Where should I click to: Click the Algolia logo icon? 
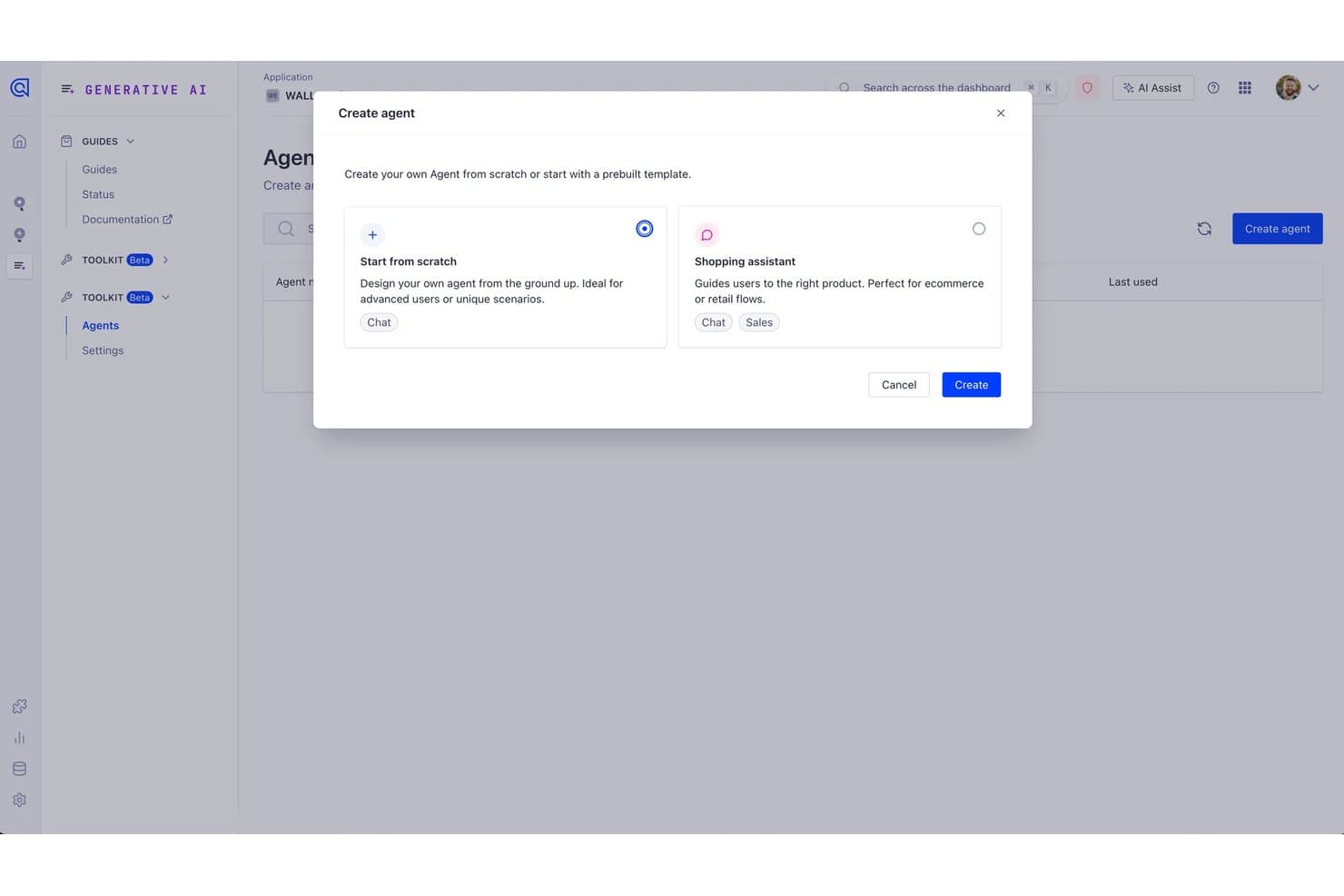[x=20, y=88]
